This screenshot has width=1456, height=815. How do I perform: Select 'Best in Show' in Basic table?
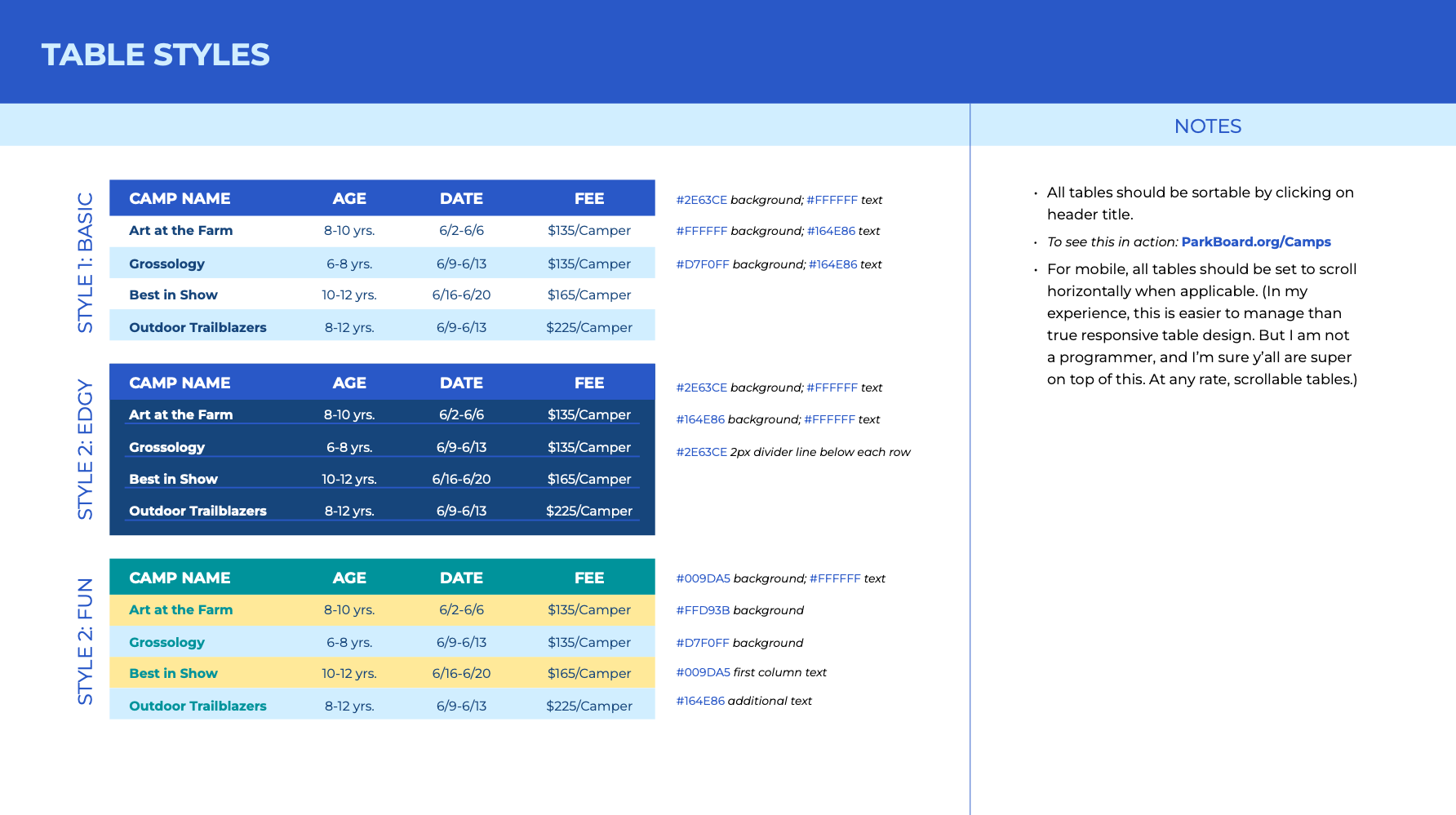pyautogui.click(x=173, y=295)
